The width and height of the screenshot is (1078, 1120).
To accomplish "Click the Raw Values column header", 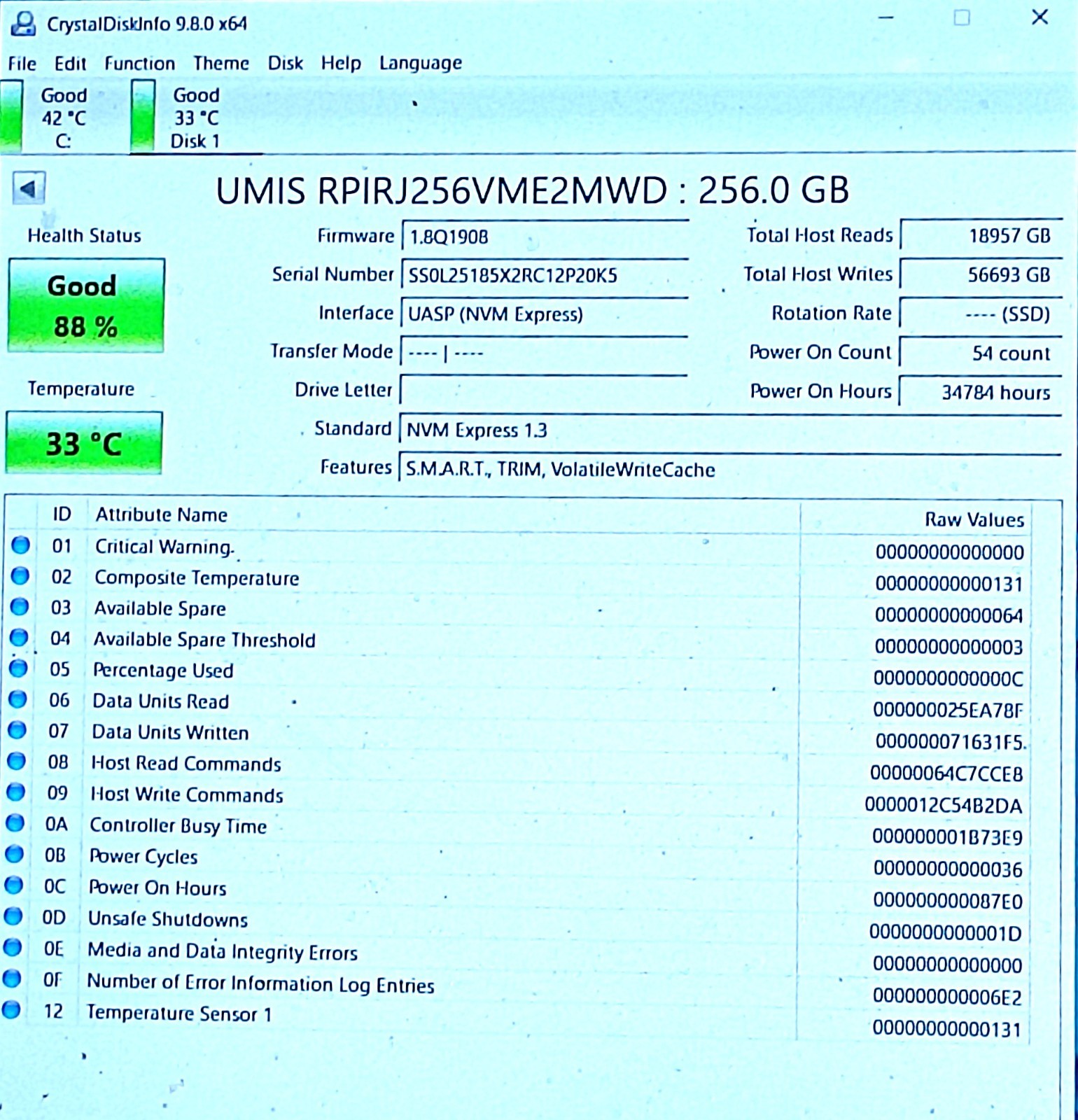I will pyautogui.click(x=974, y=519).
